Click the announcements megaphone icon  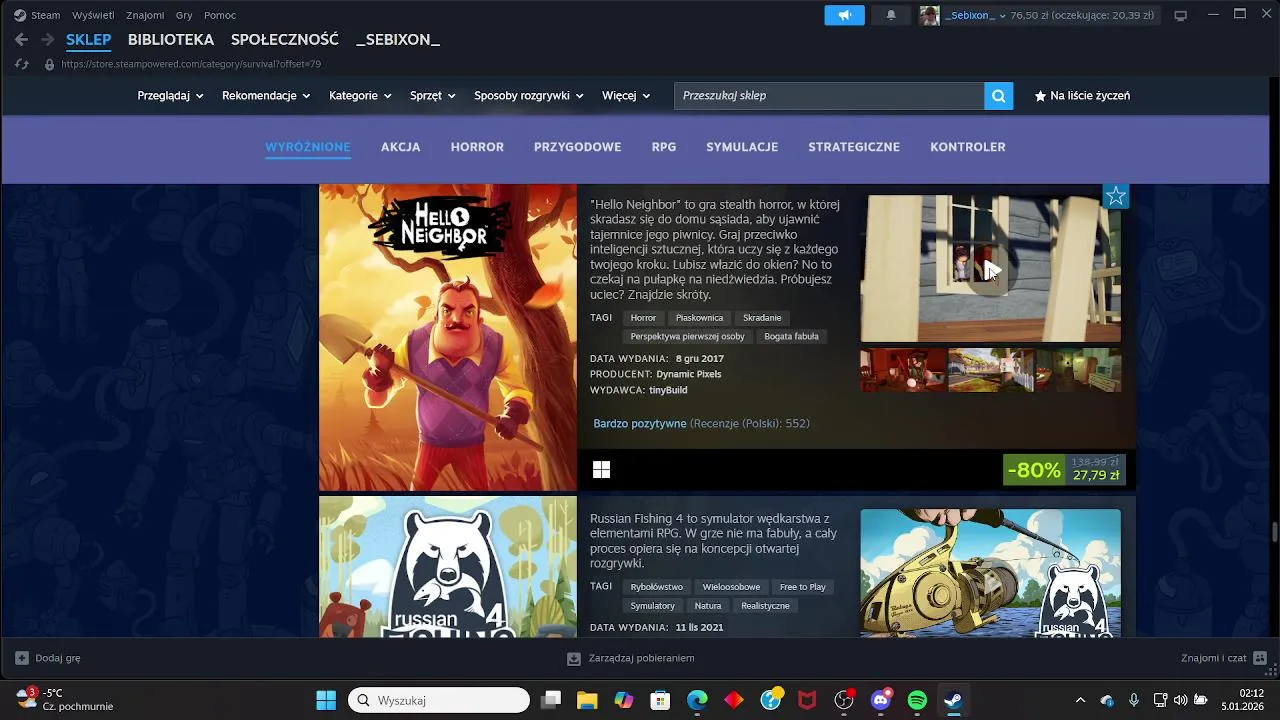click(x=844, y=15)
